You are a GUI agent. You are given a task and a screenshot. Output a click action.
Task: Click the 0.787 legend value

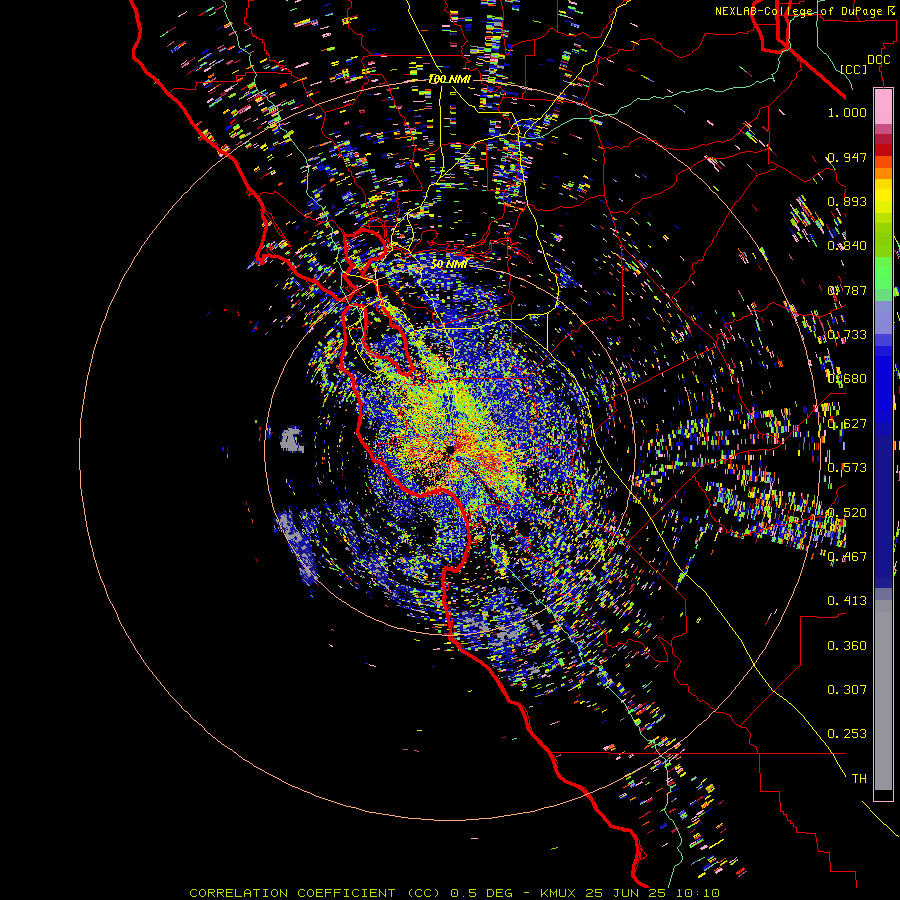(847, 290)
